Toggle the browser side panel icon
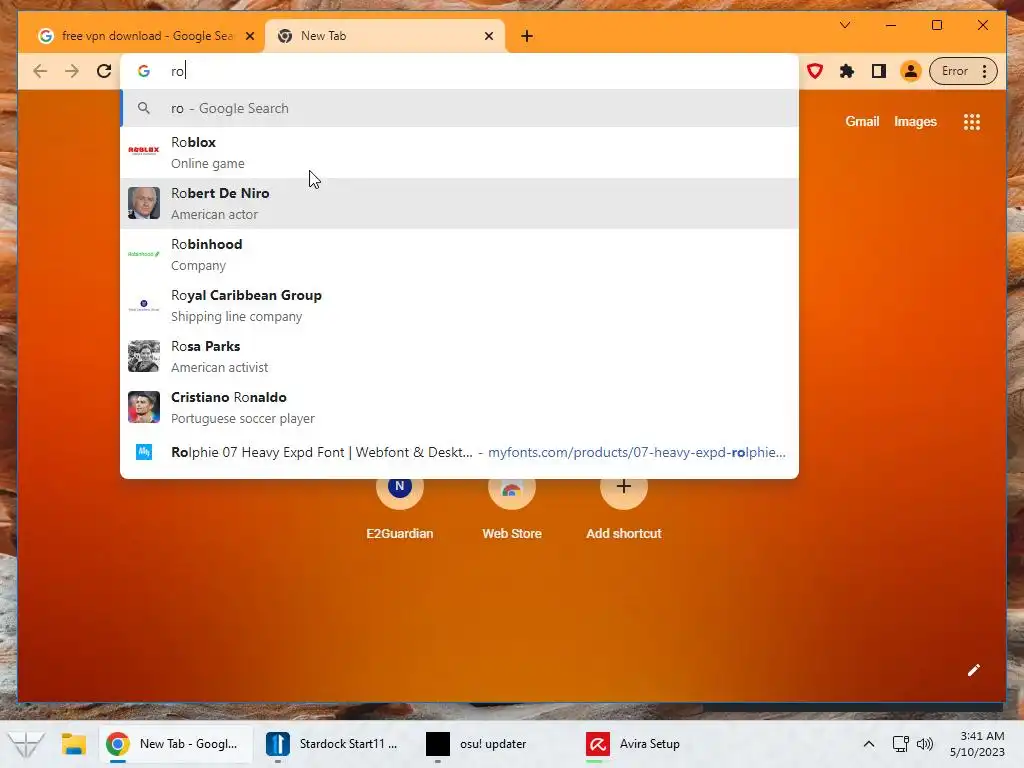 coord(878,71)
